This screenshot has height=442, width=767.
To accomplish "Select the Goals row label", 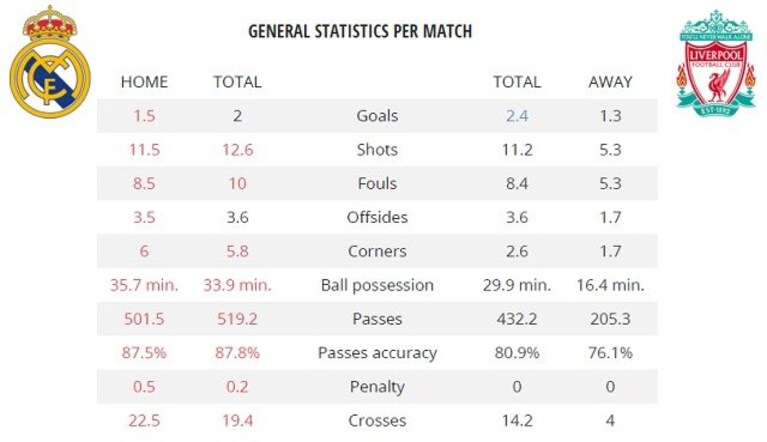I will pyautogui.click(x=377, y=116).
